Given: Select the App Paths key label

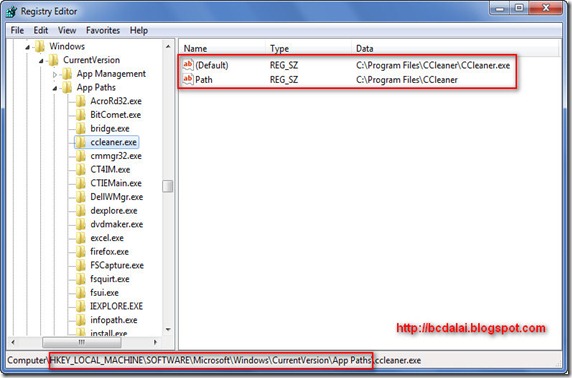Looking at the screenshot, I should (96, 87).
